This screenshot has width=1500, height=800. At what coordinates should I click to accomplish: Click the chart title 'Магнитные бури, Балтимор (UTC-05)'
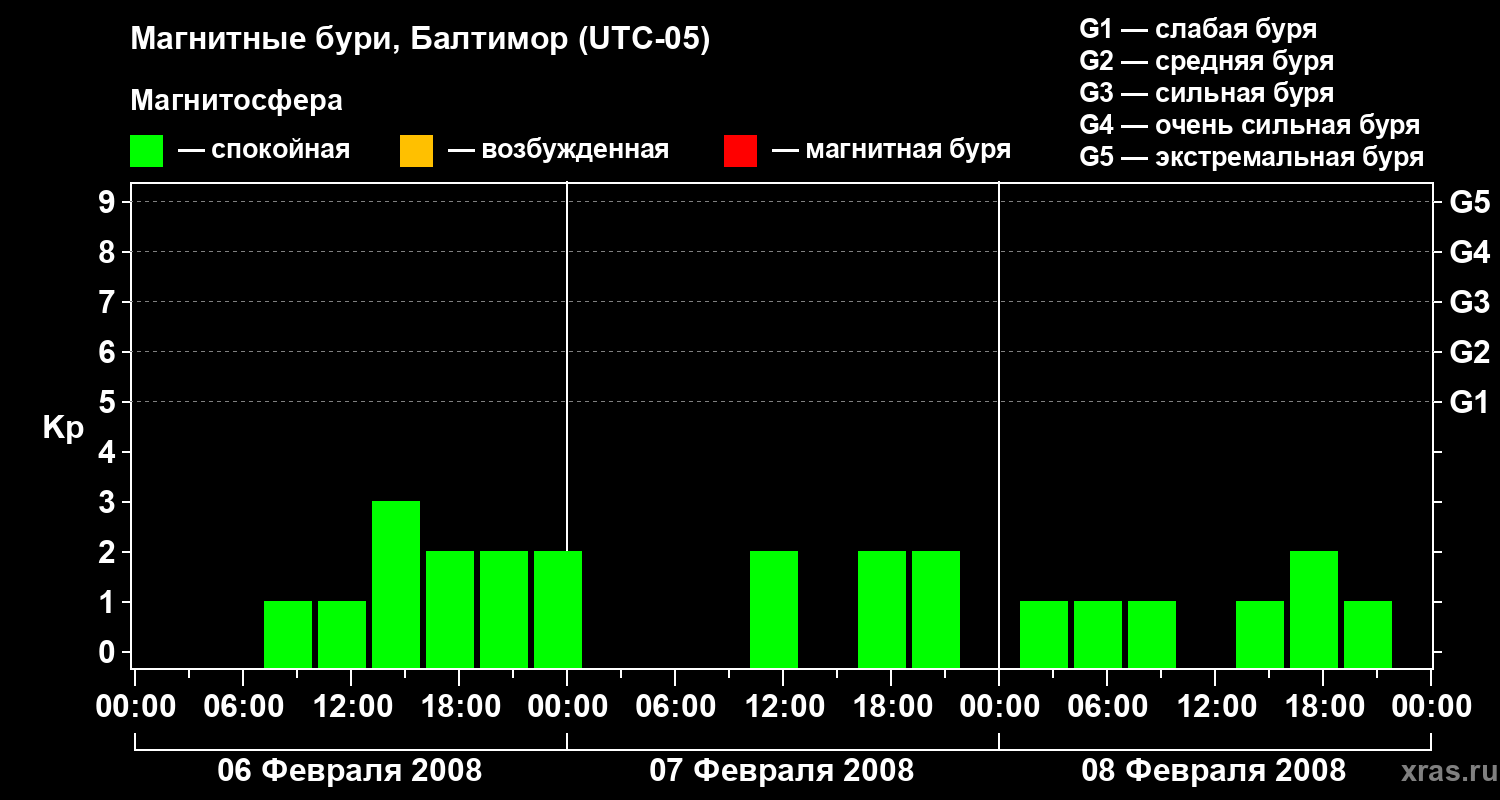pos(420,40)
